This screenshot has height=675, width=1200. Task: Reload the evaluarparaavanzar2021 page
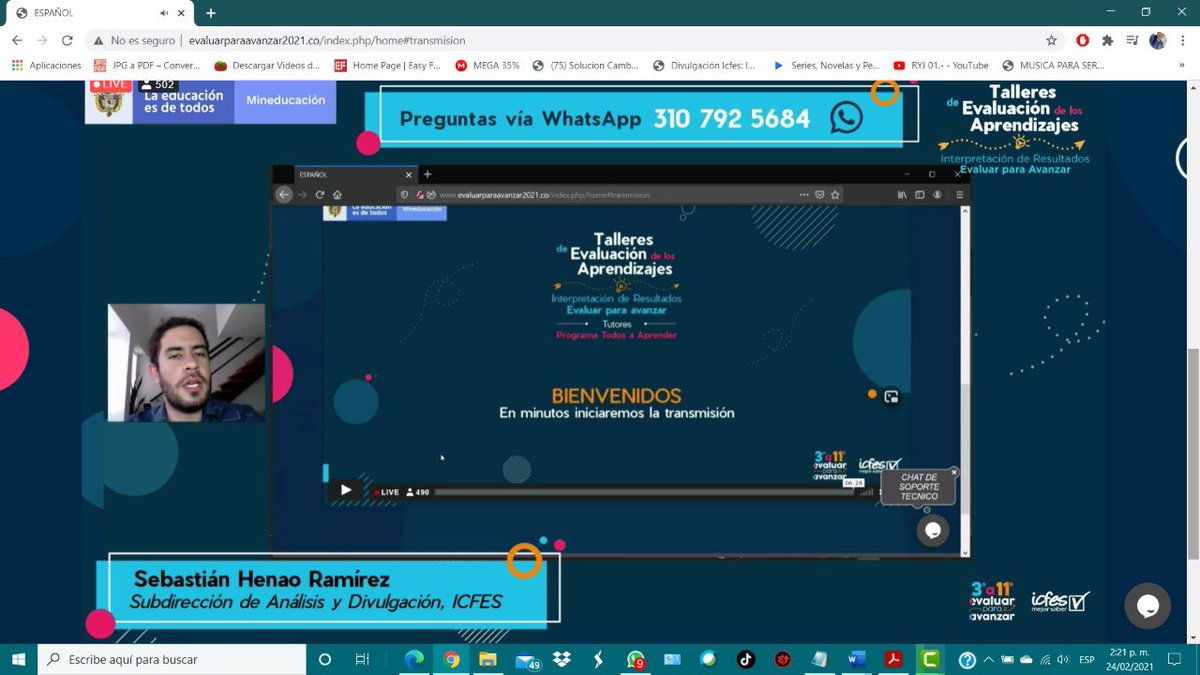[x=67, y=41]
